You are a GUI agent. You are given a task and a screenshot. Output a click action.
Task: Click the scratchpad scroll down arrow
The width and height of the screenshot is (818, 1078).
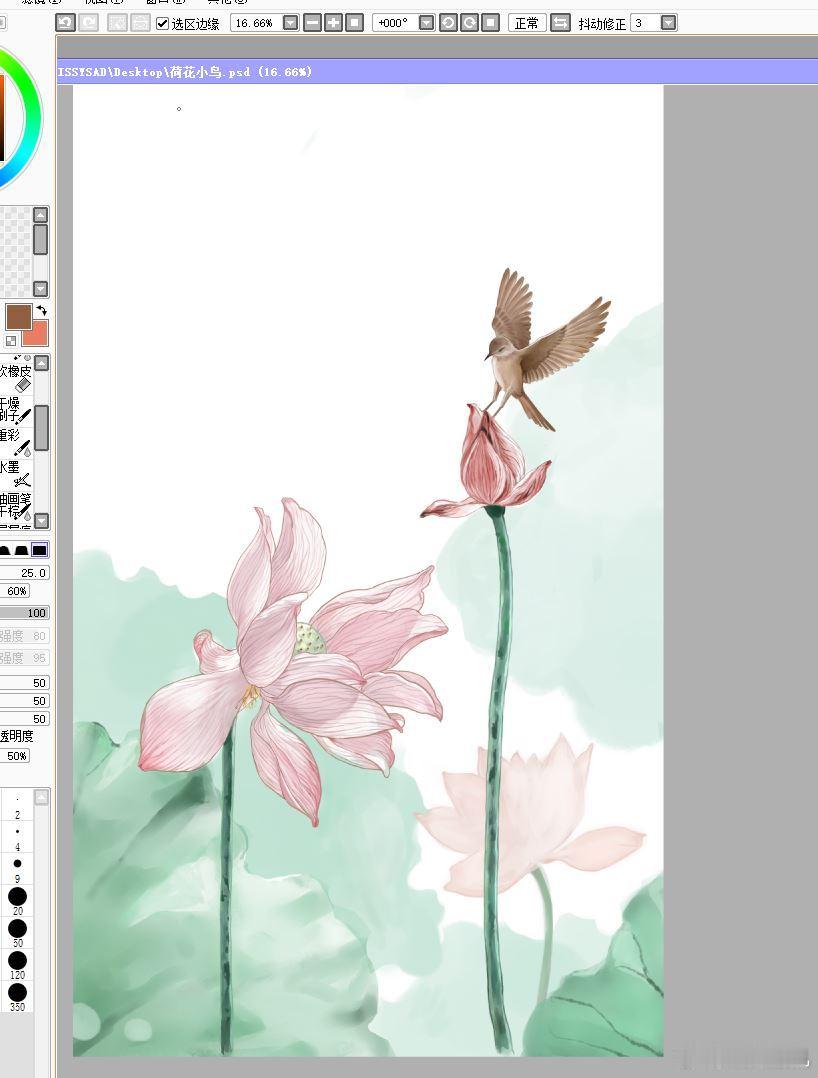(41, 288)
